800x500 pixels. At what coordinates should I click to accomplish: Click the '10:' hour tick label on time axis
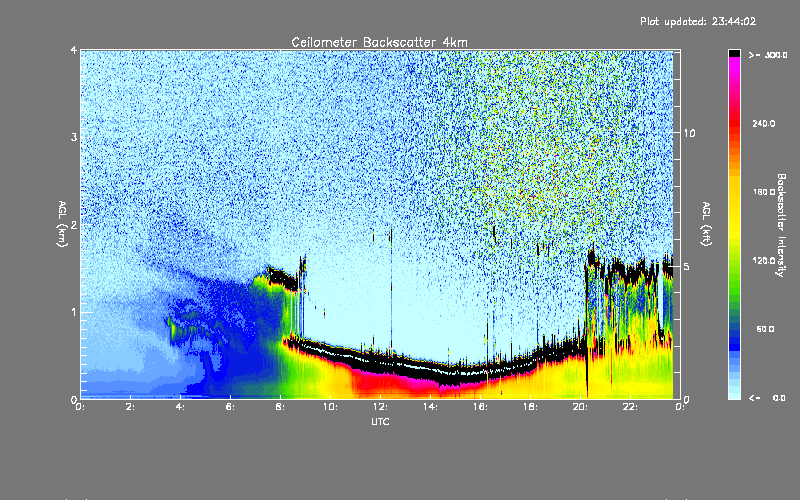click(x=330, y=407)
